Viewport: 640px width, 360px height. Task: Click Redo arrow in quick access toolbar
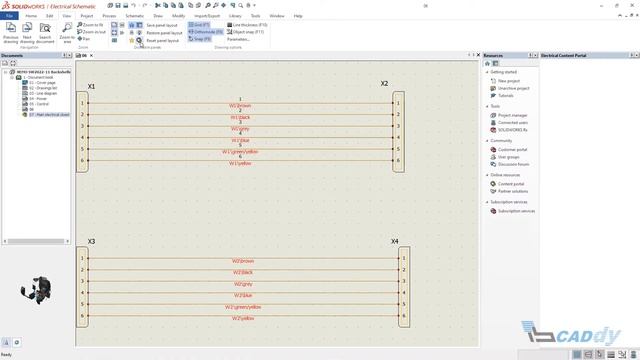pyautogui.click(x=145, y=5)
